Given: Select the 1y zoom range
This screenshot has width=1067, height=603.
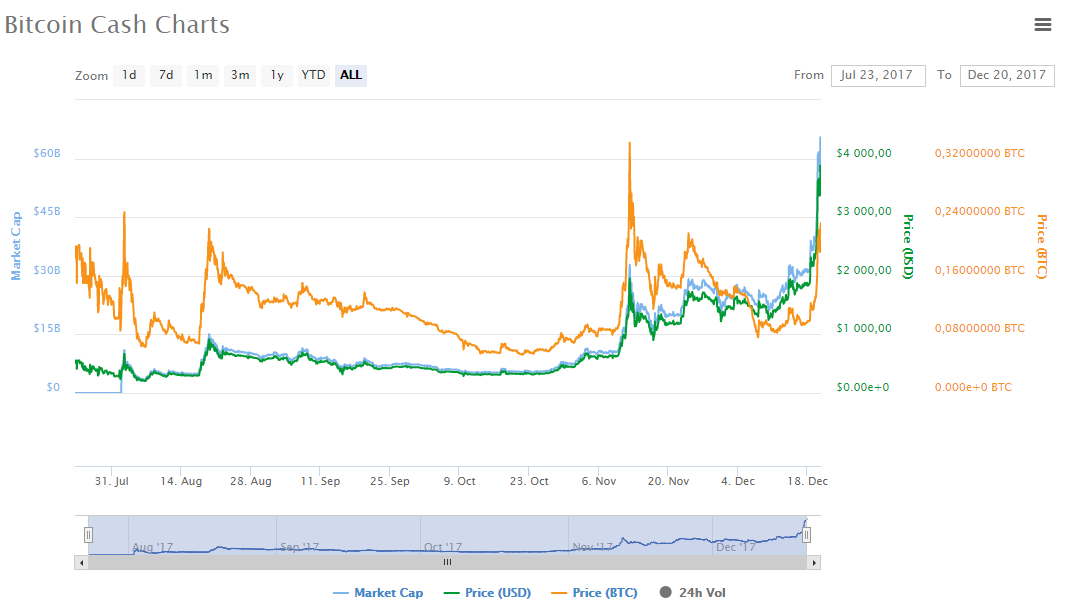Looking at the screenshot, I should click(x=277, y=75).
